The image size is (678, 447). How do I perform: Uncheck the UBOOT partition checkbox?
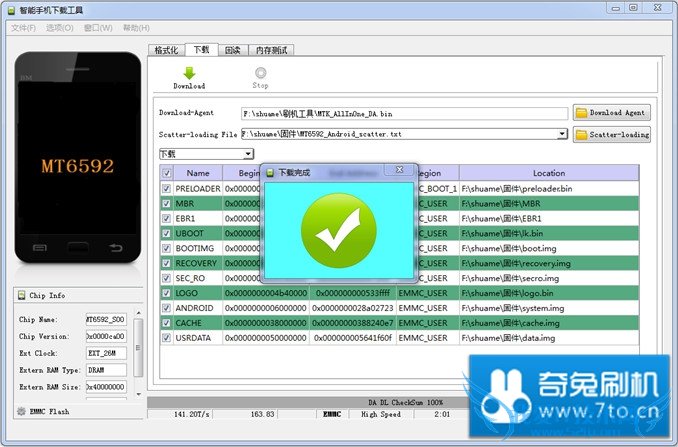click(x=166, y=233)
